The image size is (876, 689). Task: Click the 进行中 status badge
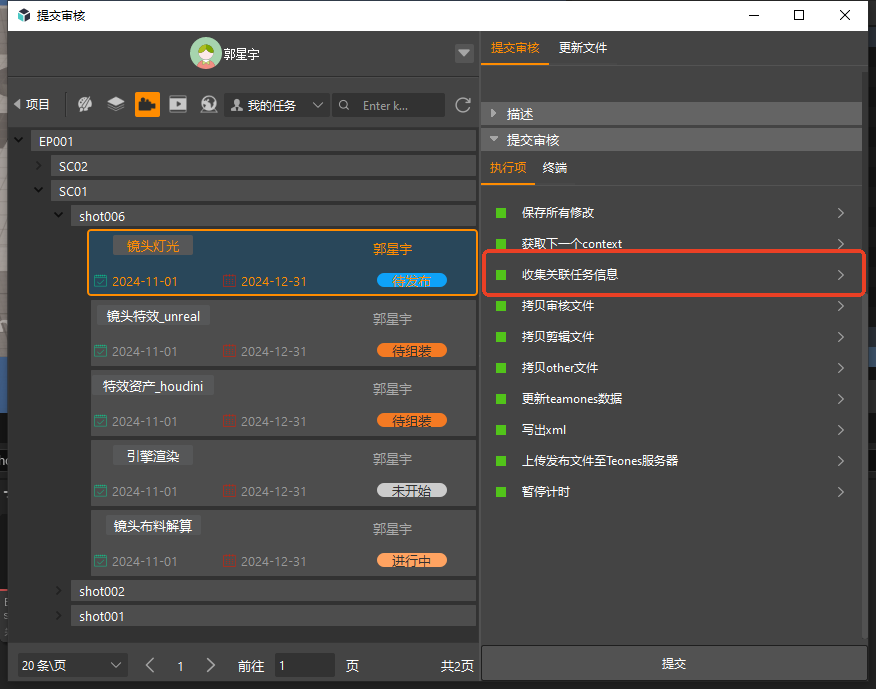coord(412,560)
